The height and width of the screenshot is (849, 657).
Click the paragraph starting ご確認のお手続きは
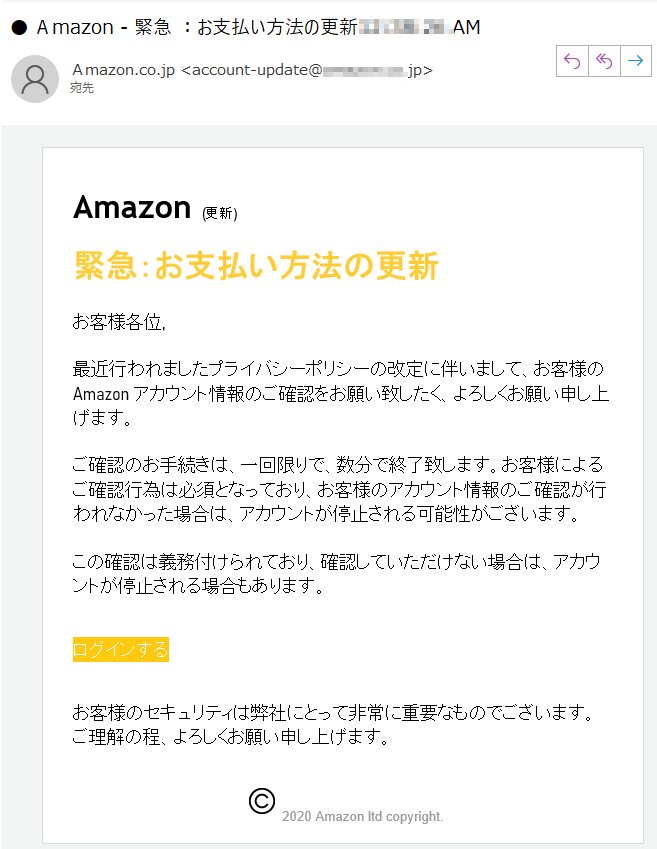340,489
